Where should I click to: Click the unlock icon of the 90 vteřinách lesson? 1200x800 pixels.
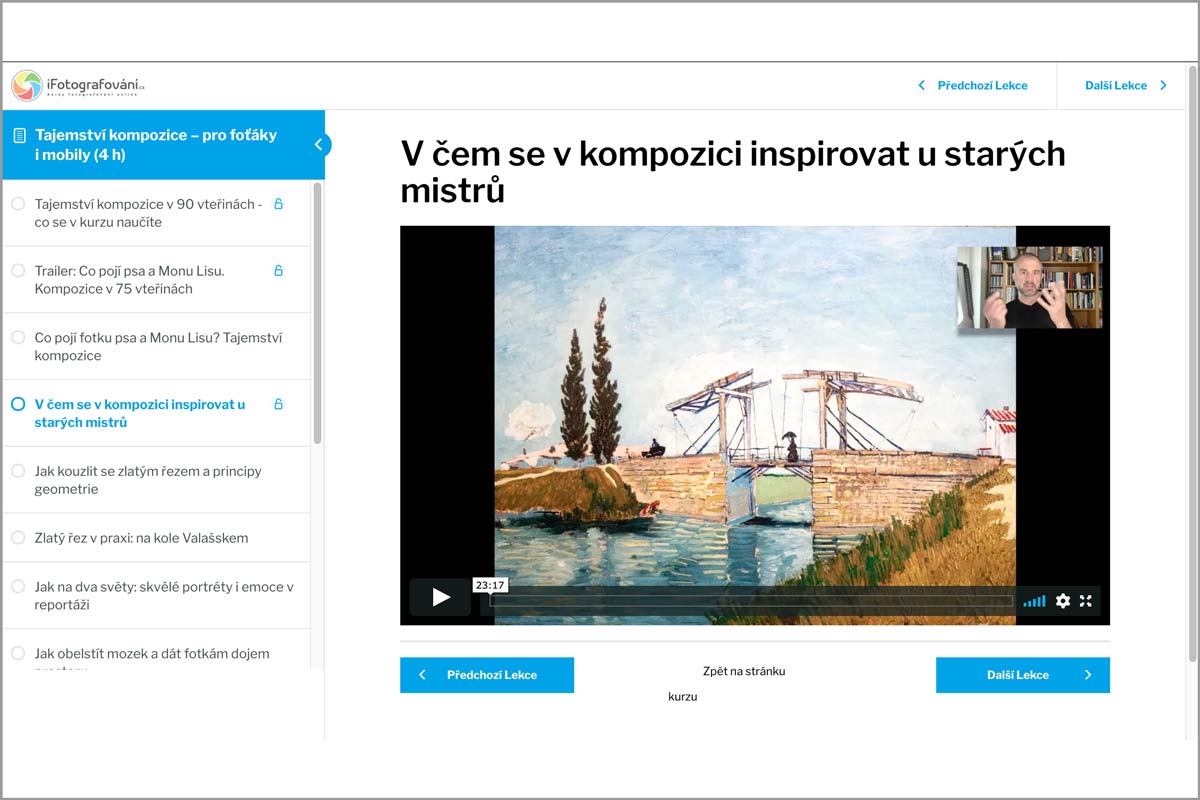tap(279, 204)
